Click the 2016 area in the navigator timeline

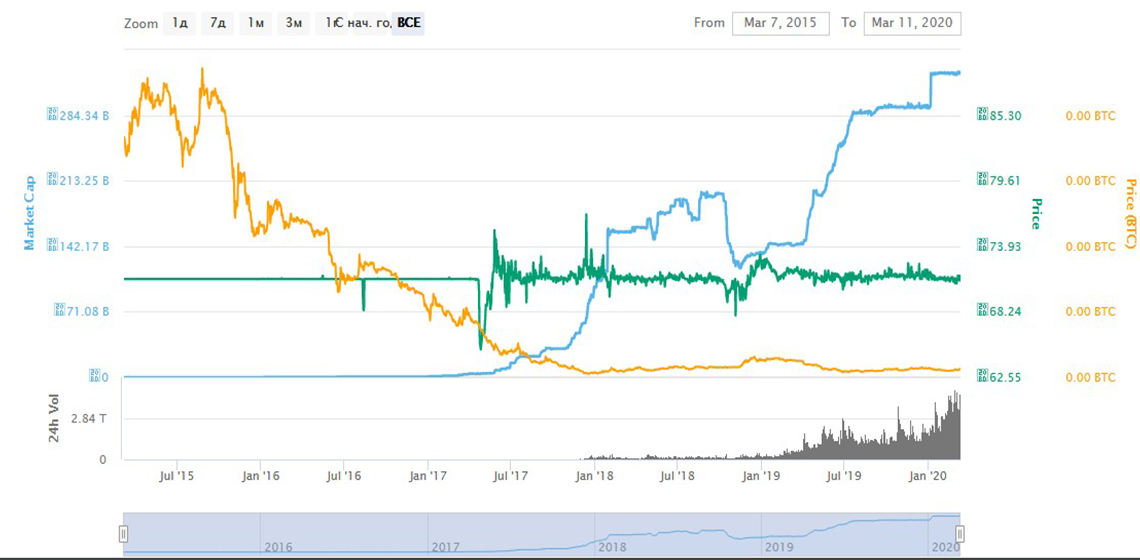pos(278,547)
